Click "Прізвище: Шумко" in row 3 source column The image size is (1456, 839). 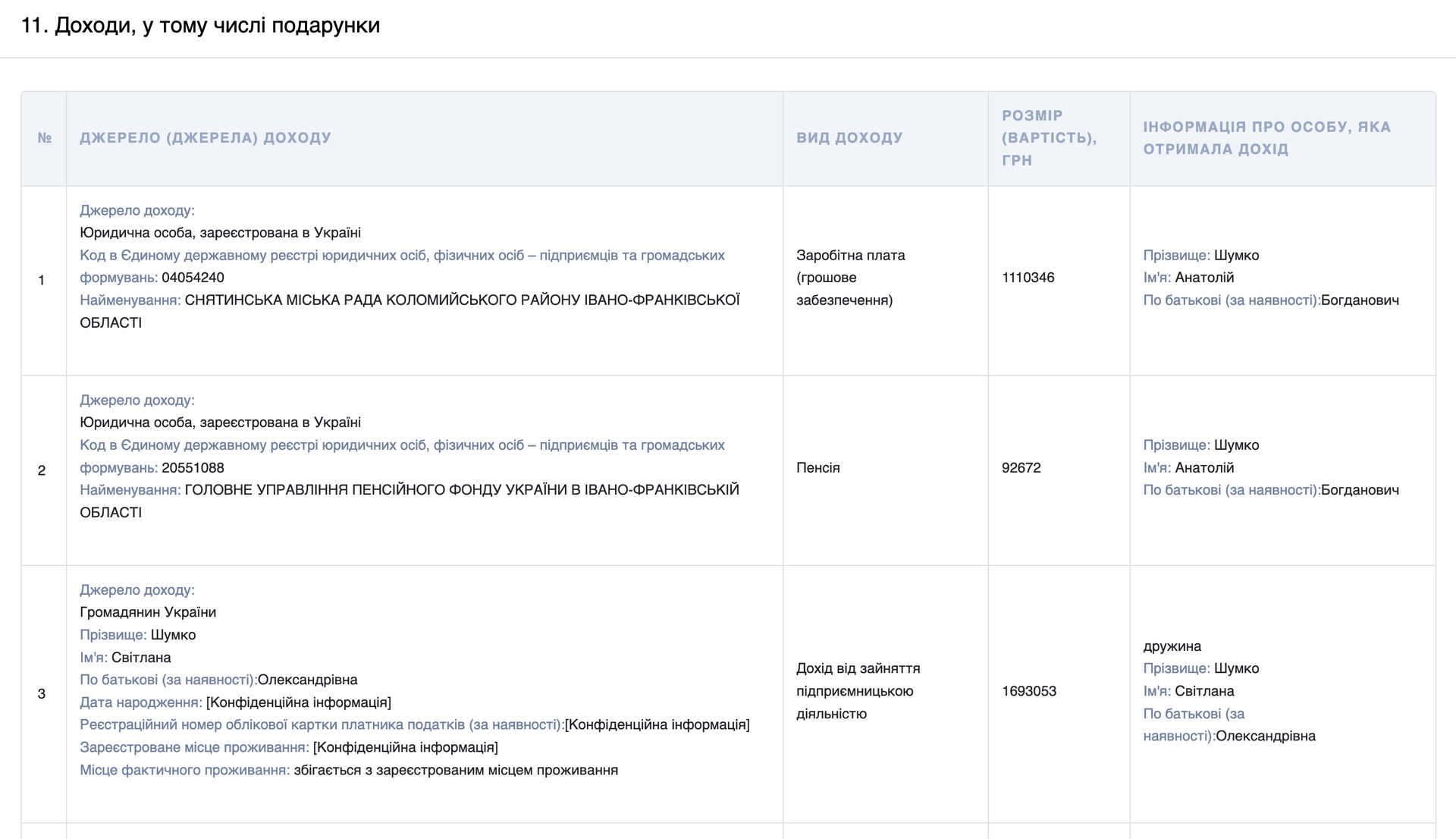(138, 635)
